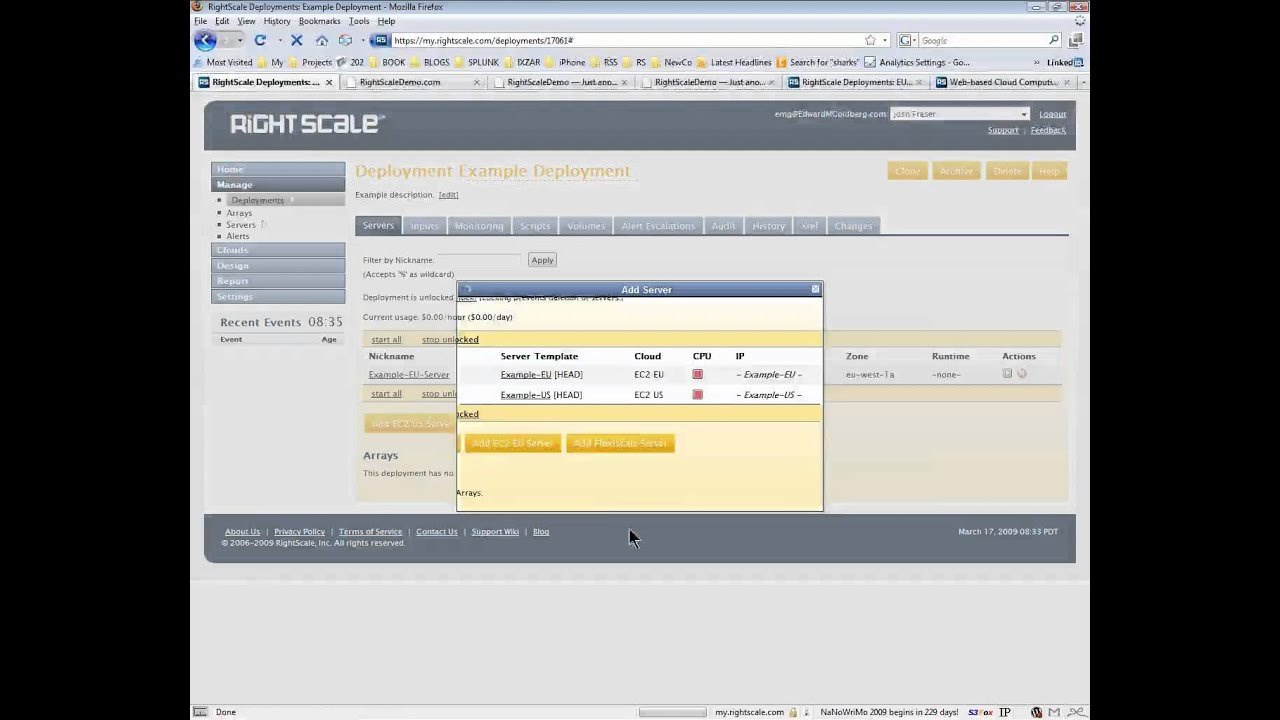Click the Feedback link in header
Viewport: 1280px width, 720px height.
click(1048, 130)
